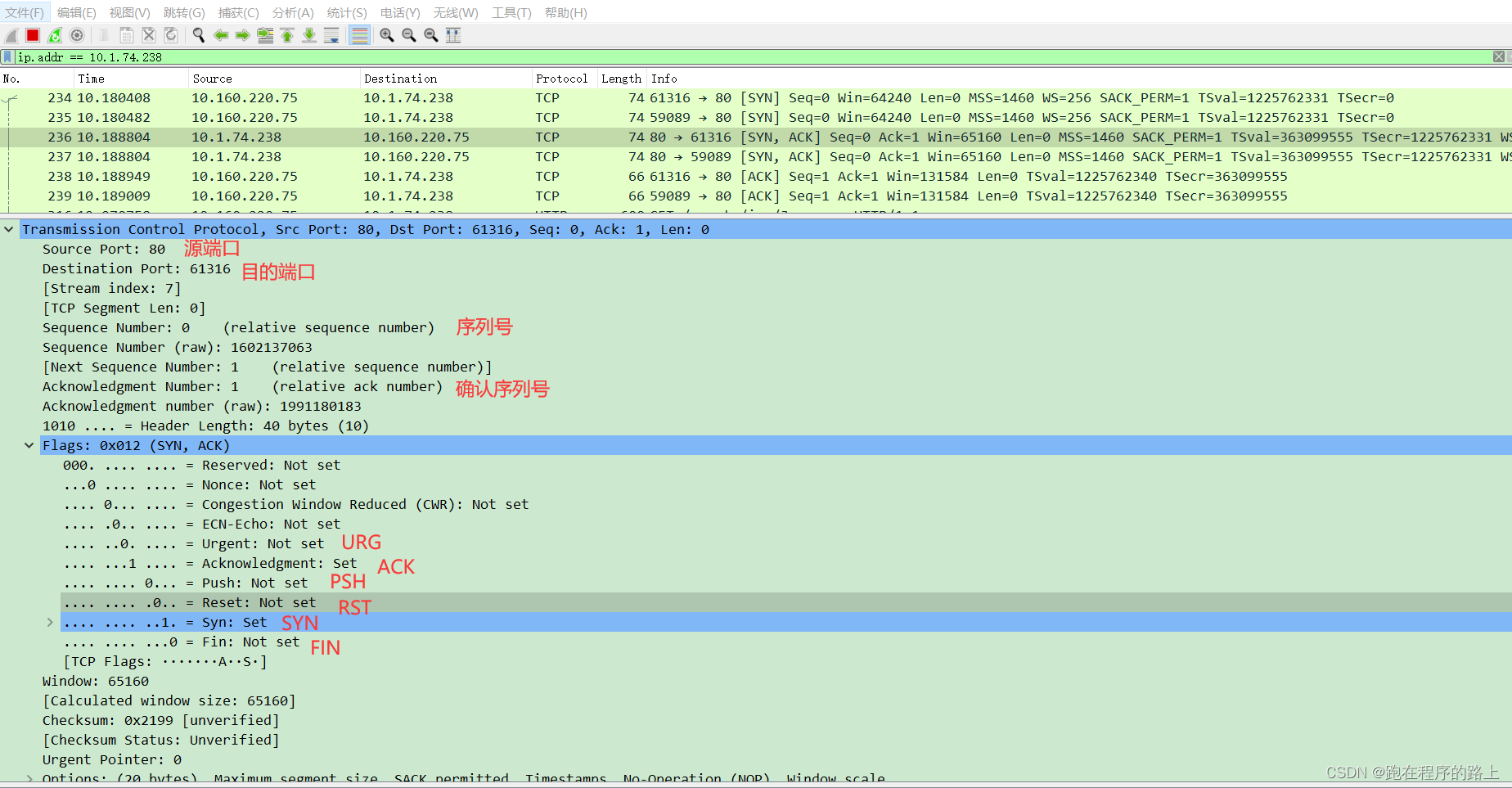
Task: Click the start capture shark fin icon
Action: point(11,35)
